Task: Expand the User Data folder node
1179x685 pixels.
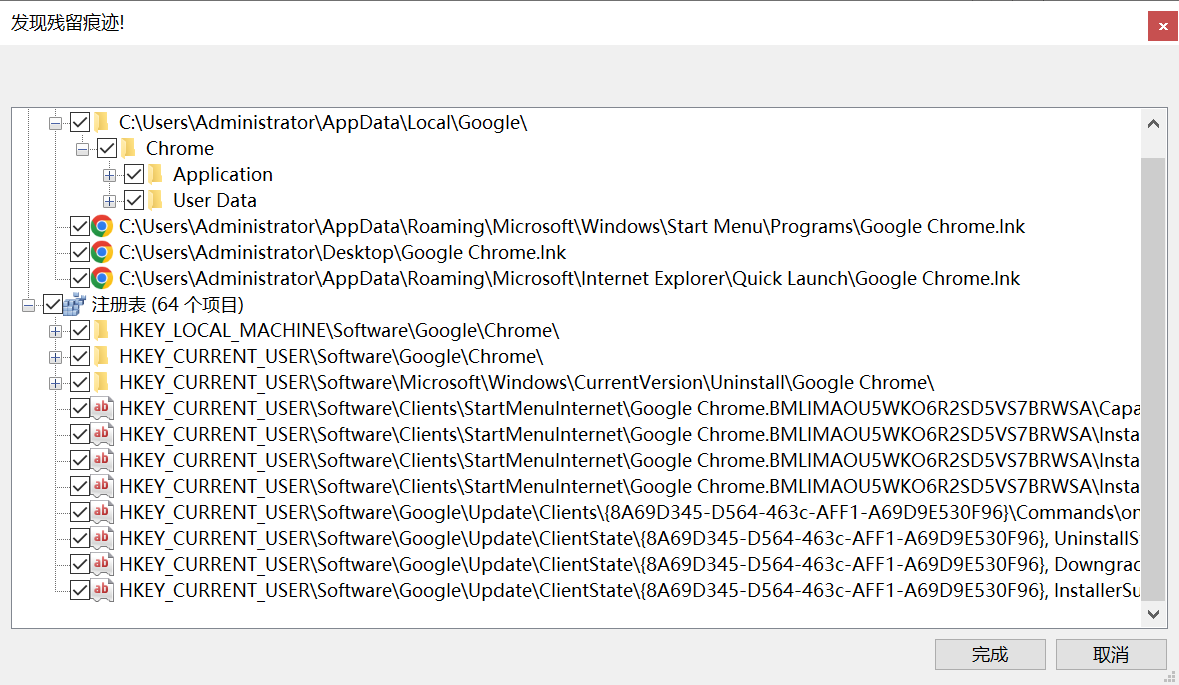Action: 110,200
